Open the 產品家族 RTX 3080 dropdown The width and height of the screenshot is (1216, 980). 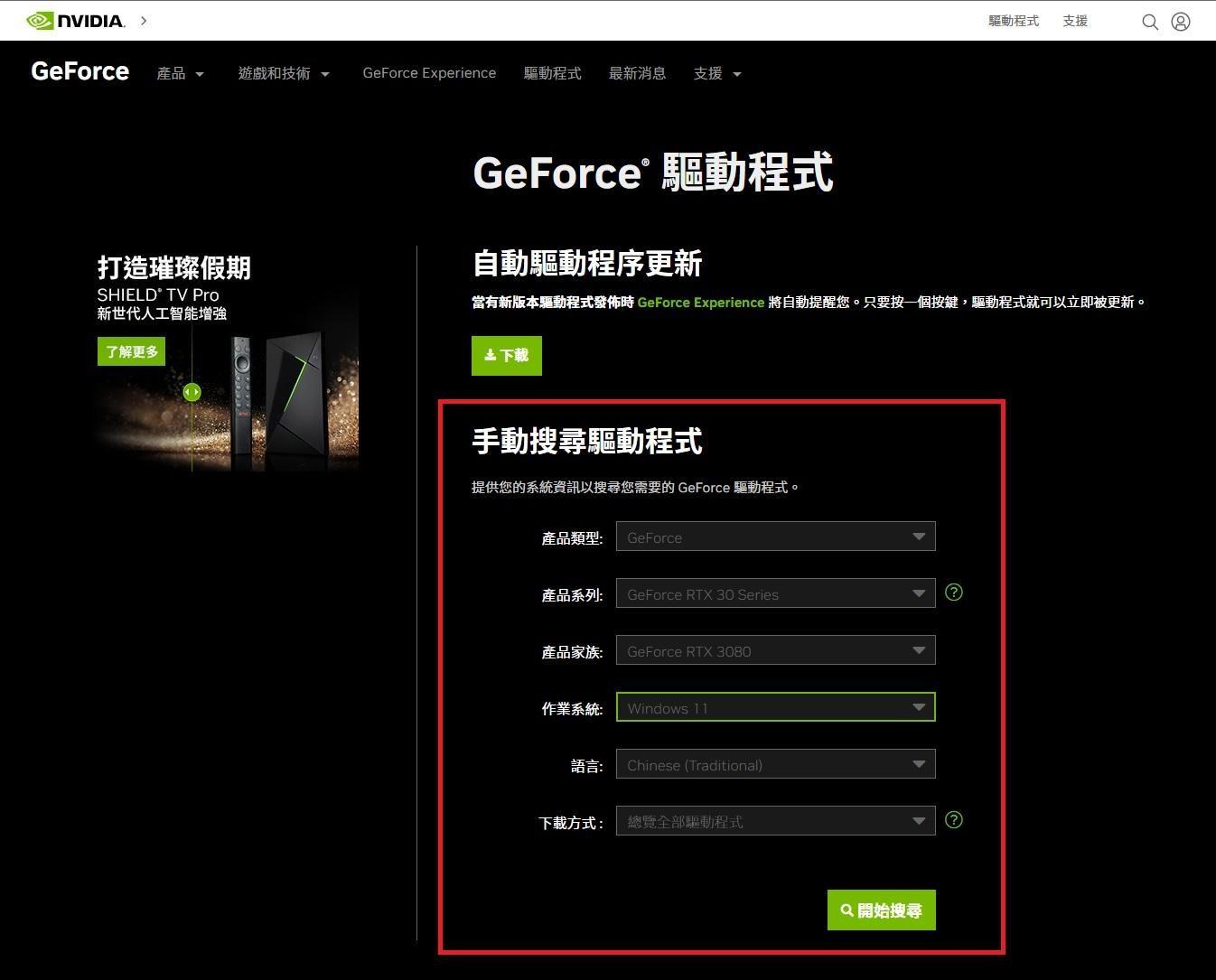[775, 650]
